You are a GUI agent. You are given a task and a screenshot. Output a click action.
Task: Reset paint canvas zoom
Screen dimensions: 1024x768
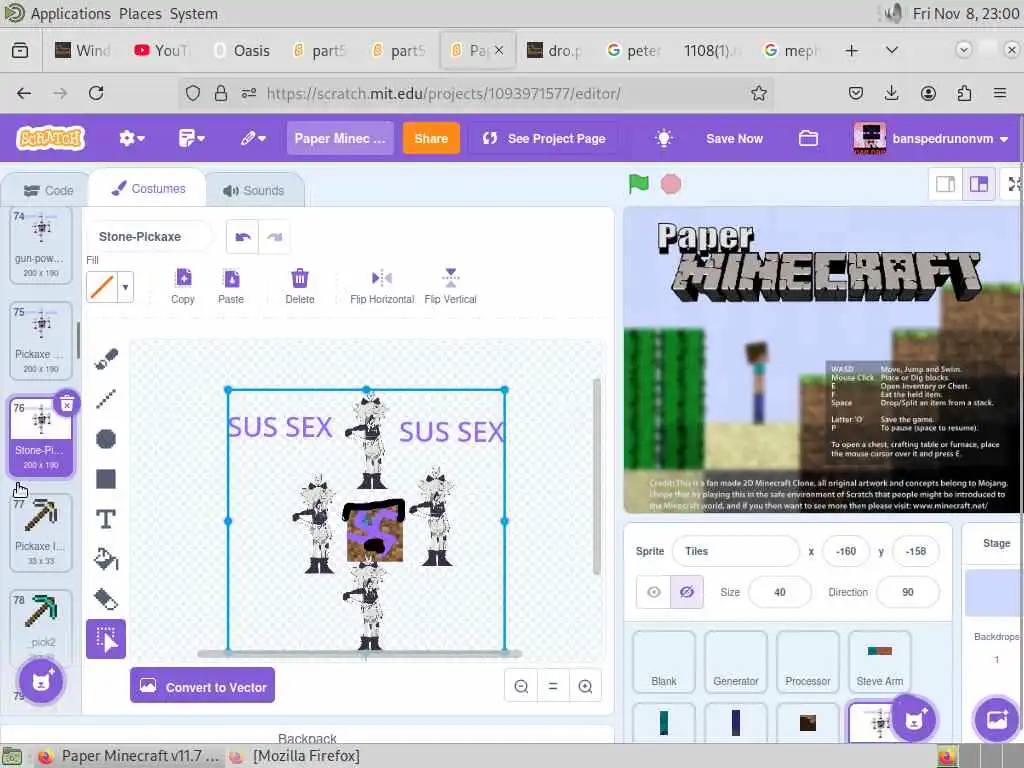(553, 686)
